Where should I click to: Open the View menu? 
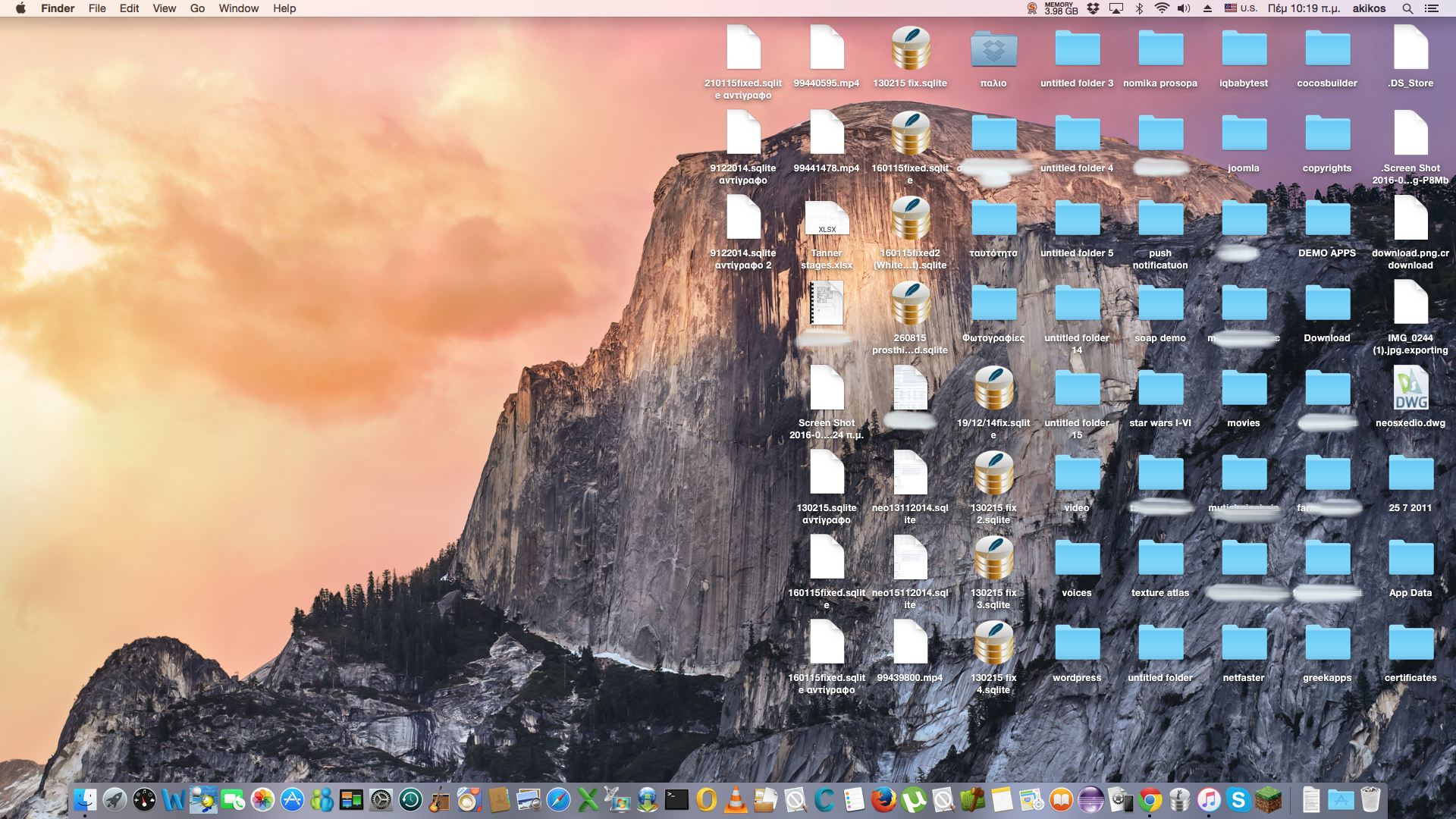point(164,8)
